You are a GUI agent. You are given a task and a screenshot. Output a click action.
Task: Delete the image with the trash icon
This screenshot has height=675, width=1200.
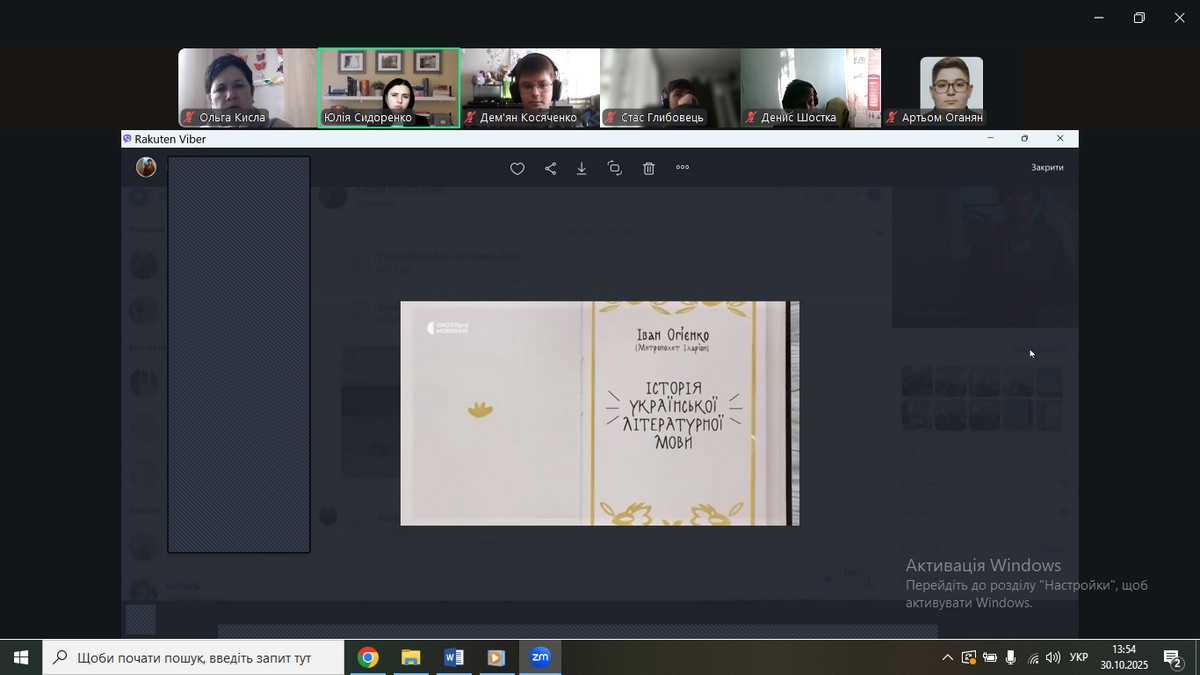coord(649,169)
